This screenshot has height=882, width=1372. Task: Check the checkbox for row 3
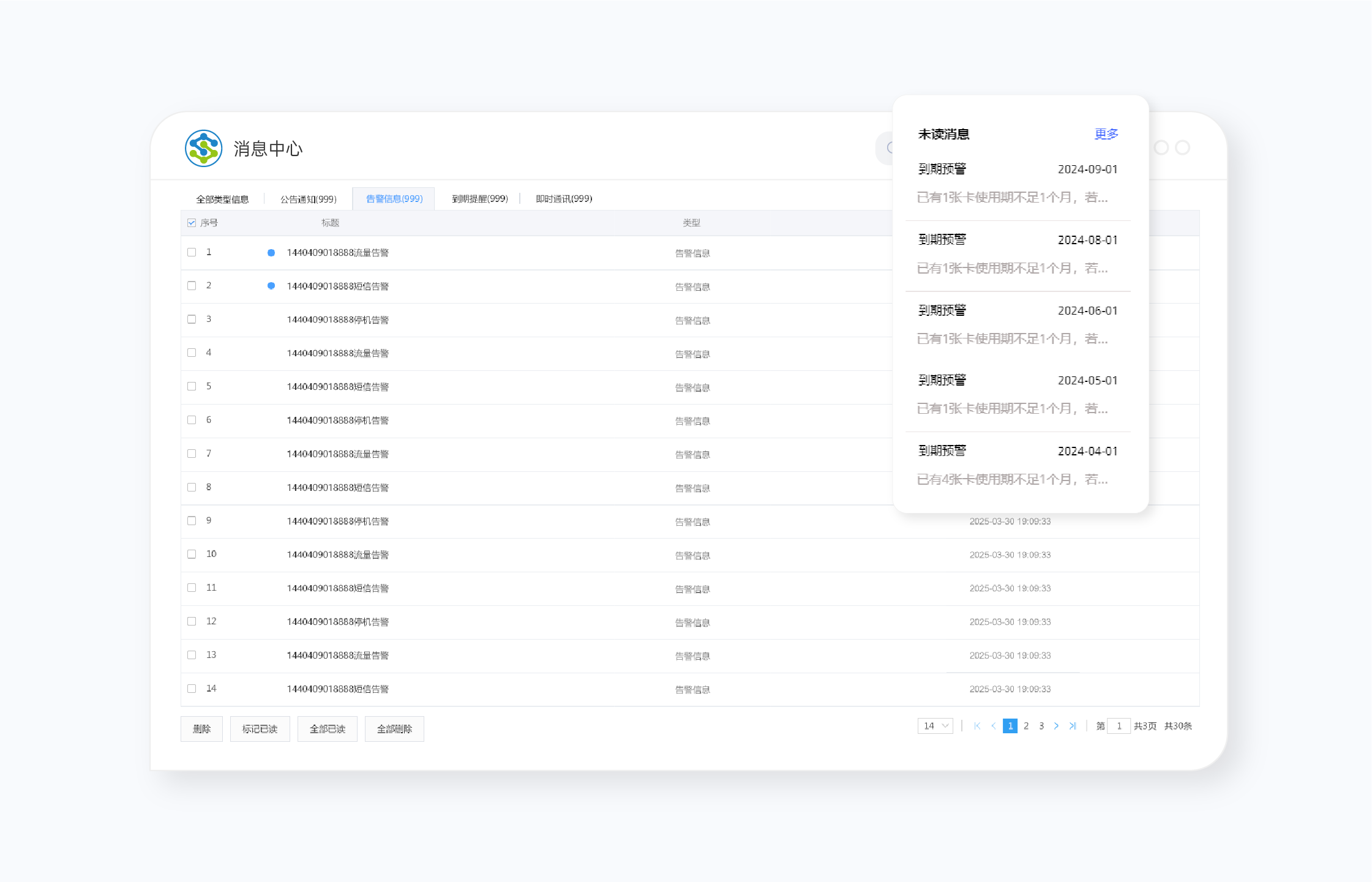coord(192,320)
